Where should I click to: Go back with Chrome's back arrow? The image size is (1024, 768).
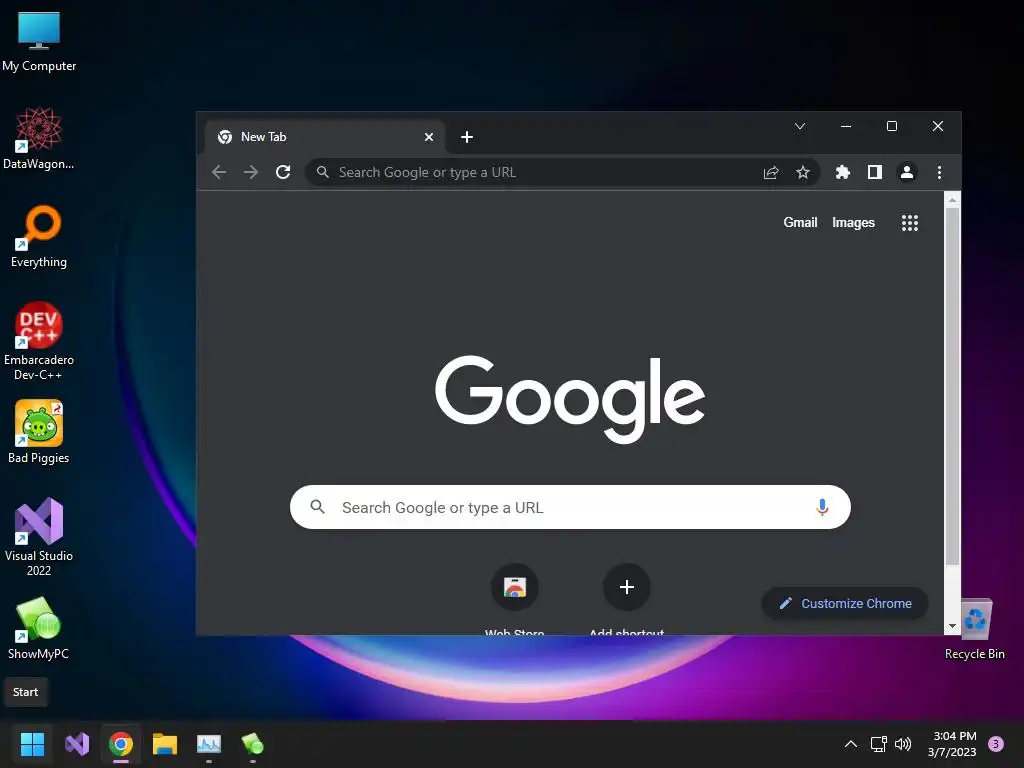(219, 172)
